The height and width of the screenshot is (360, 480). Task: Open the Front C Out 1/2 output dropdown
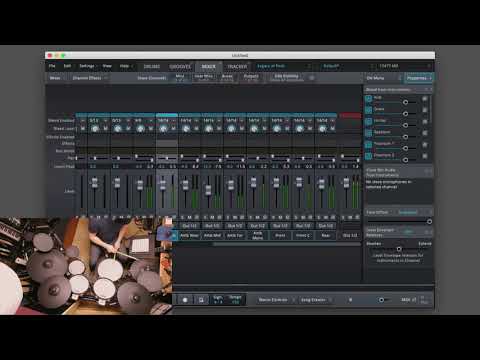tap(303, 226)
